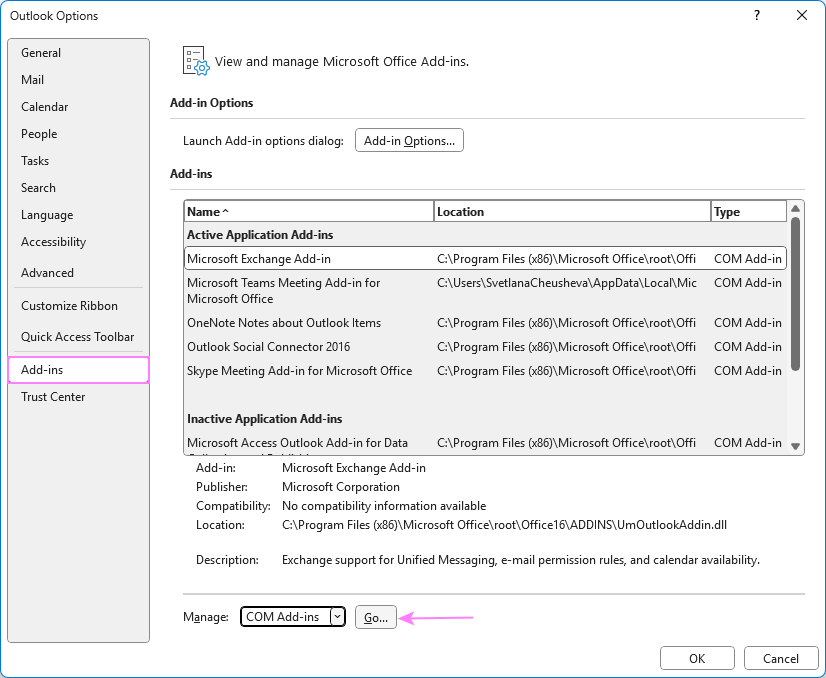Close the Outlook Options window

click(802, 15)
